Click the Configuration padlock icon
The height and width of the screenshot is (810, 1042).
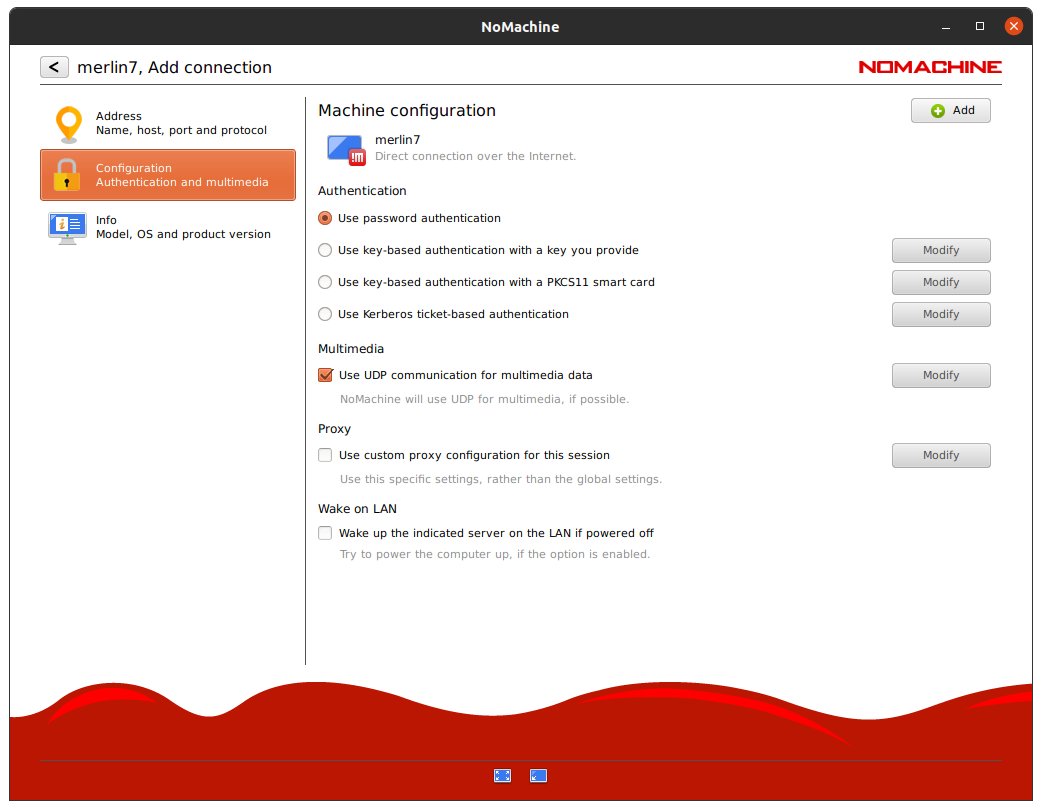click(67, 175)
